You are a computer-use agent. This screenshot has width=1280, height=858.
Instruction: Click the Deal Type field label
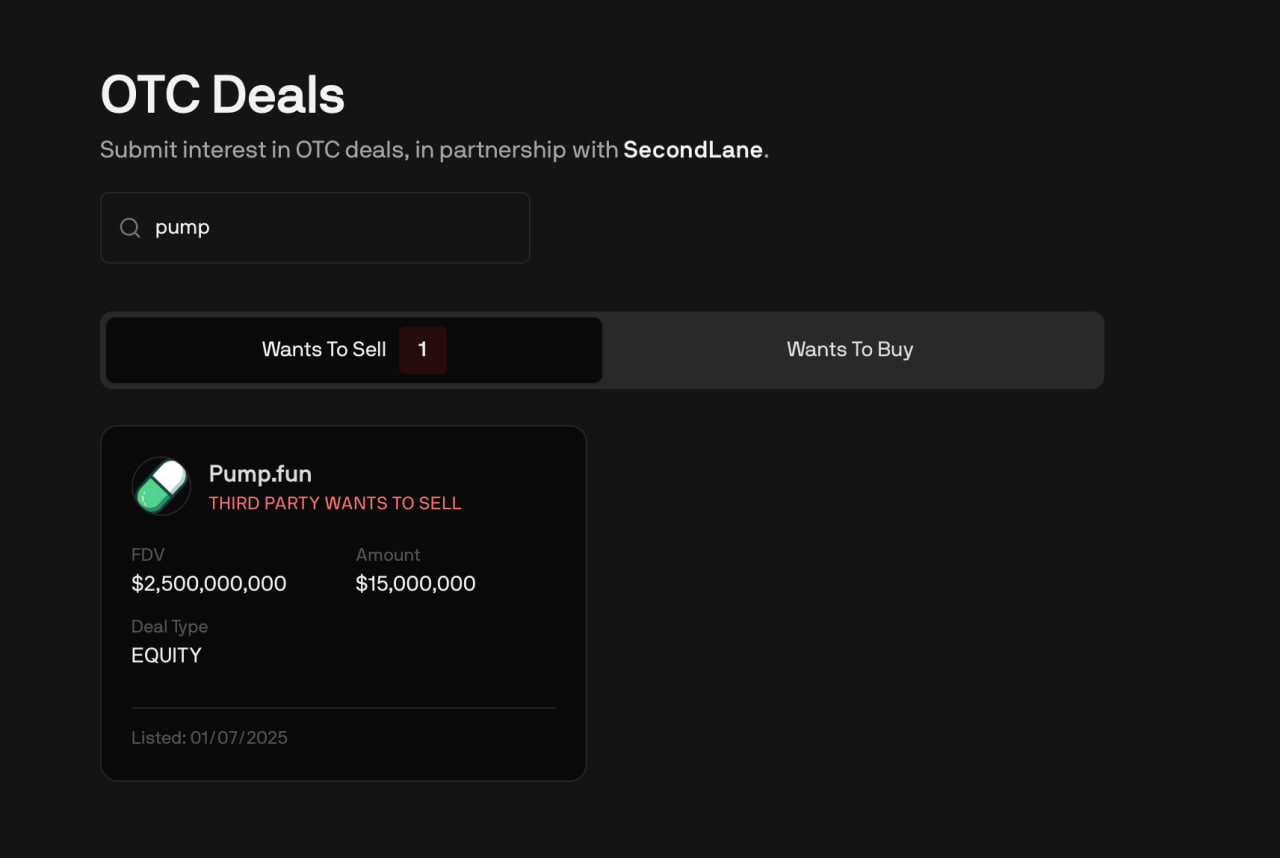169,627
